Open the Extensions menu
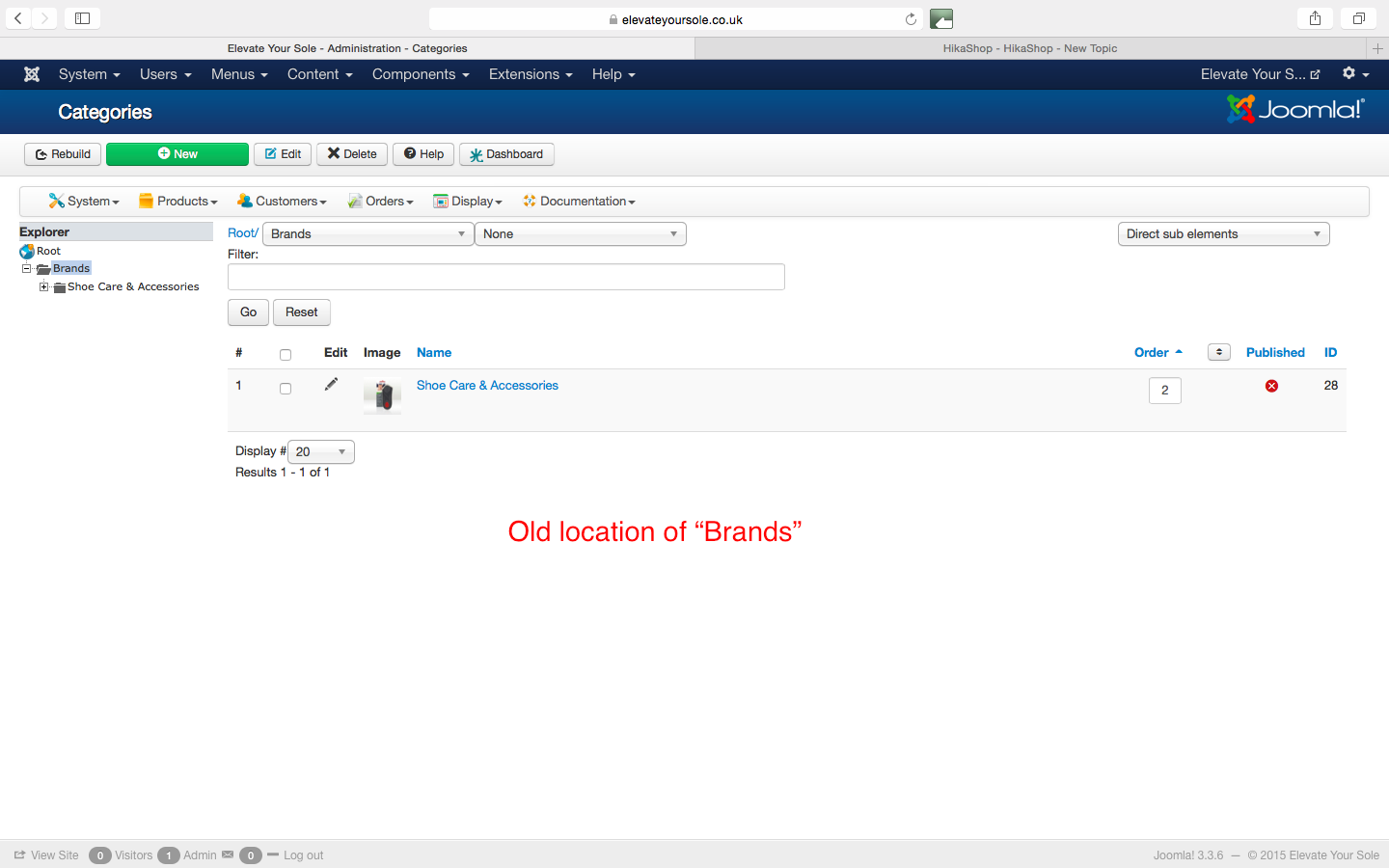 click(x=531, y=74)
